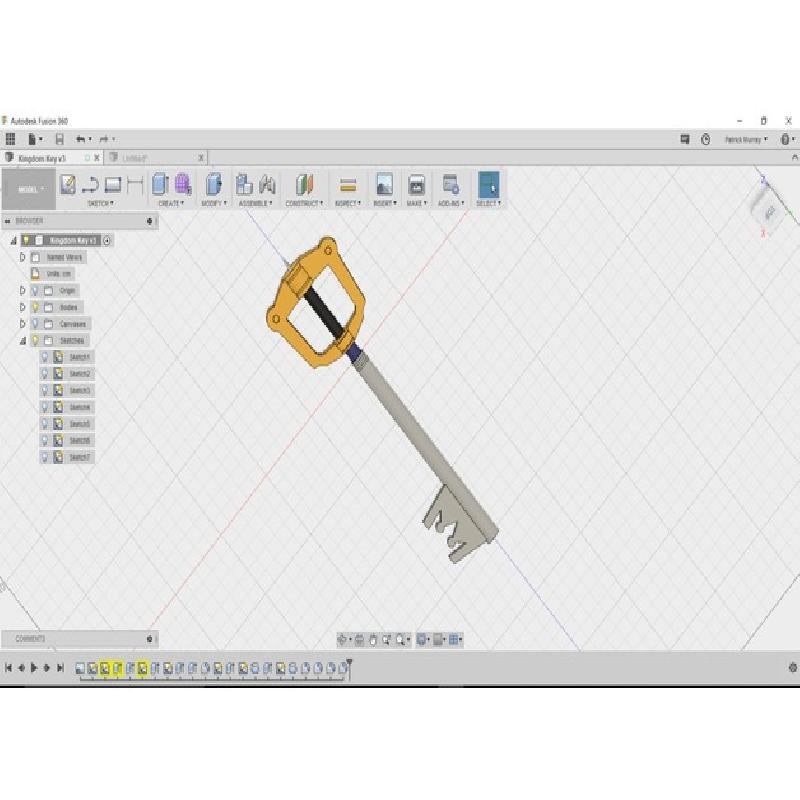Jump to the timeline end
Viewport: 800px width, 800px height.
point(60,667)
